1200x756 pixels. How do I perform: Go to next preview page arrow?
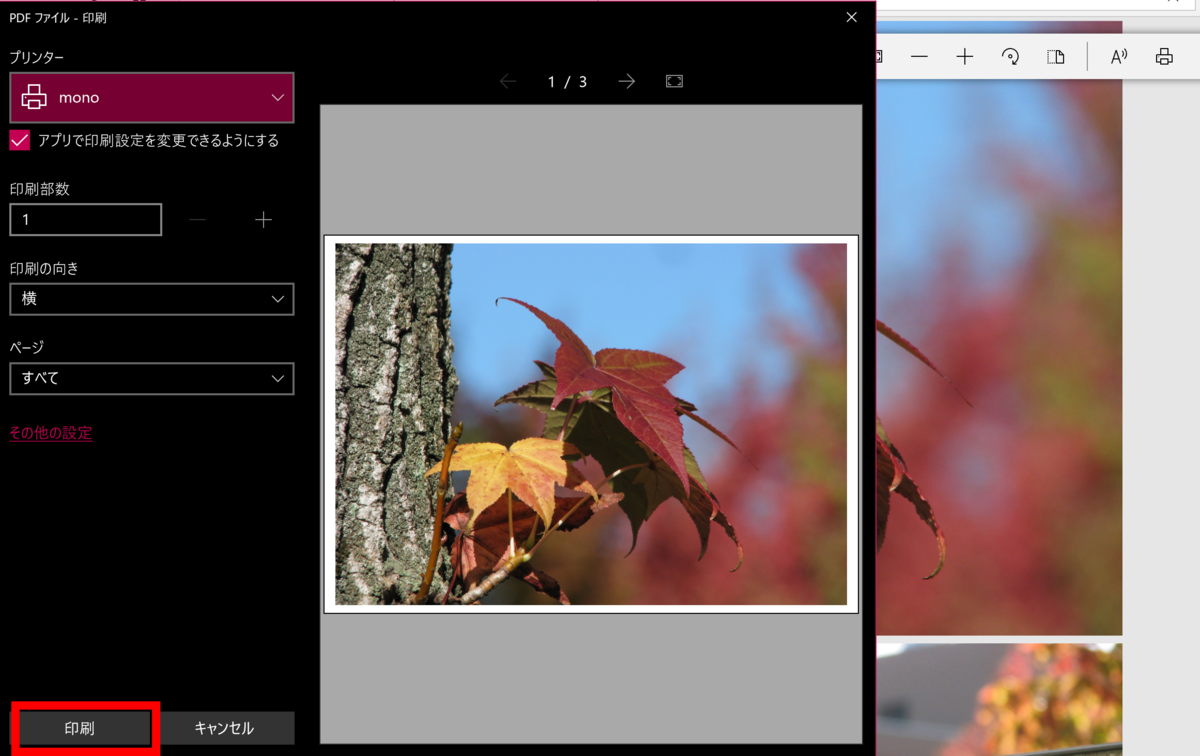coord(627,81)
